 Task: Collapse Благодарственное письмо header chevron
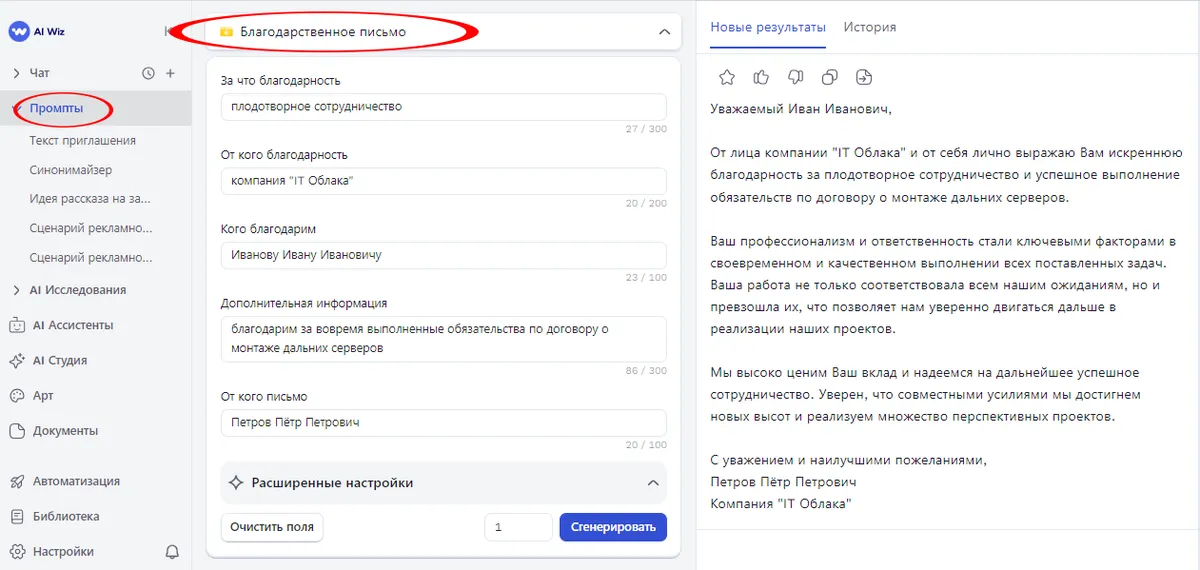664,32
